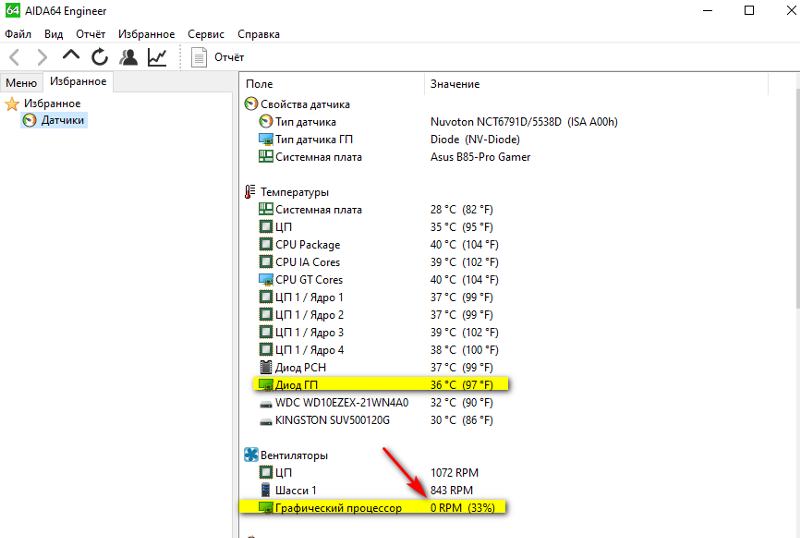
Task: Minimize the AIDA64 Engineer window
Action: tap(708, 10)
